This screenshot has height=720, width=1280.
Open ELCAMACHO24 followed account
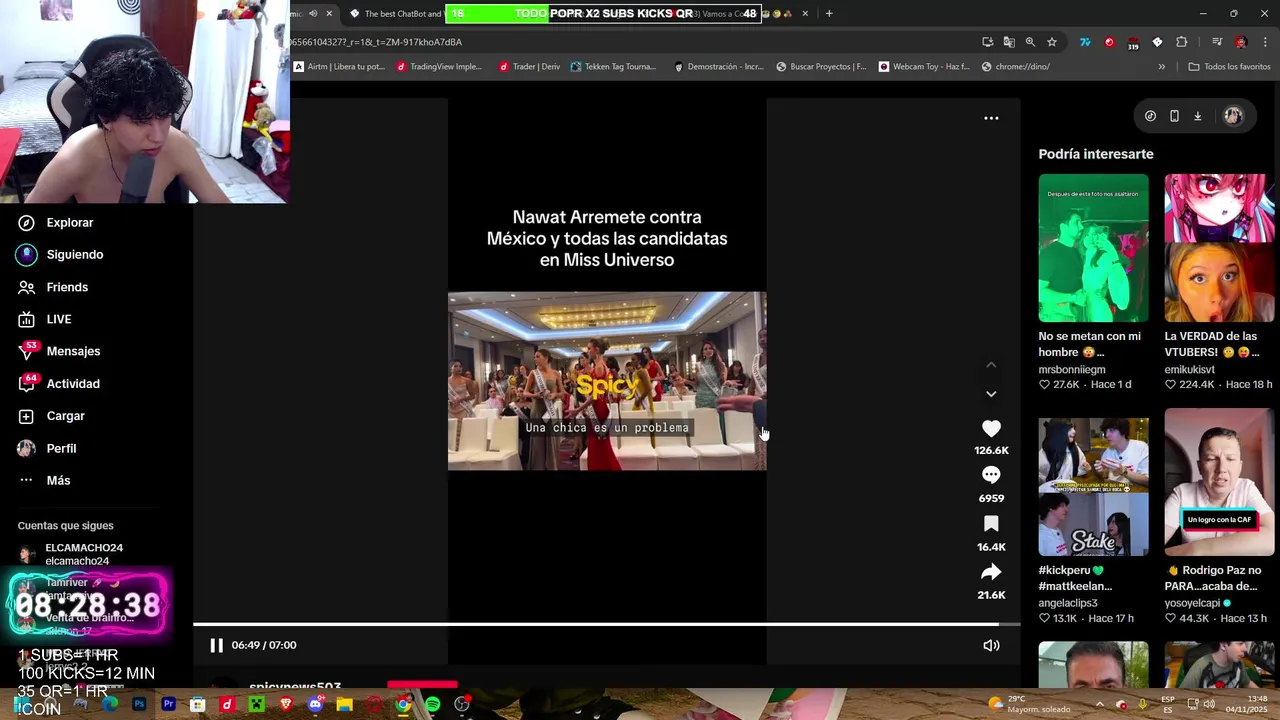pyautogui.click(x=70, y=554)
